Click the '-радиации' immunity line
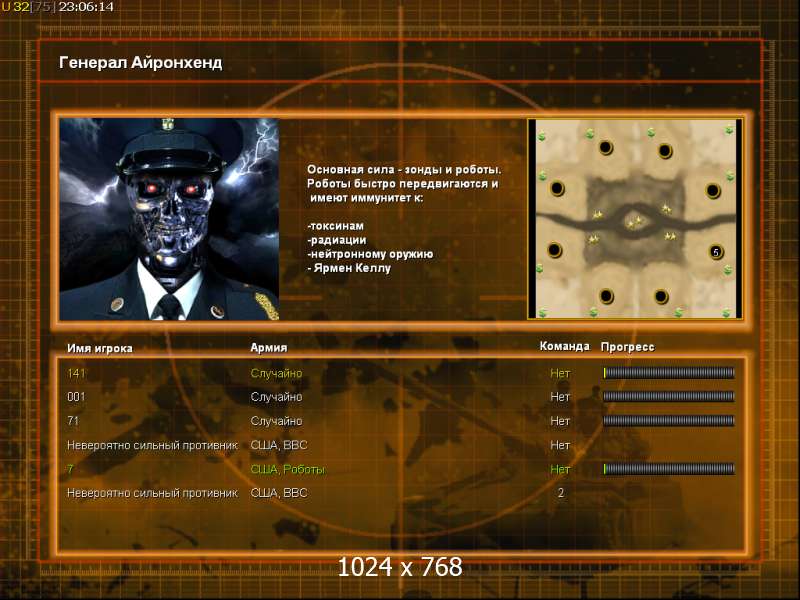The image size is (800, 600). click(x=337, y=240)
